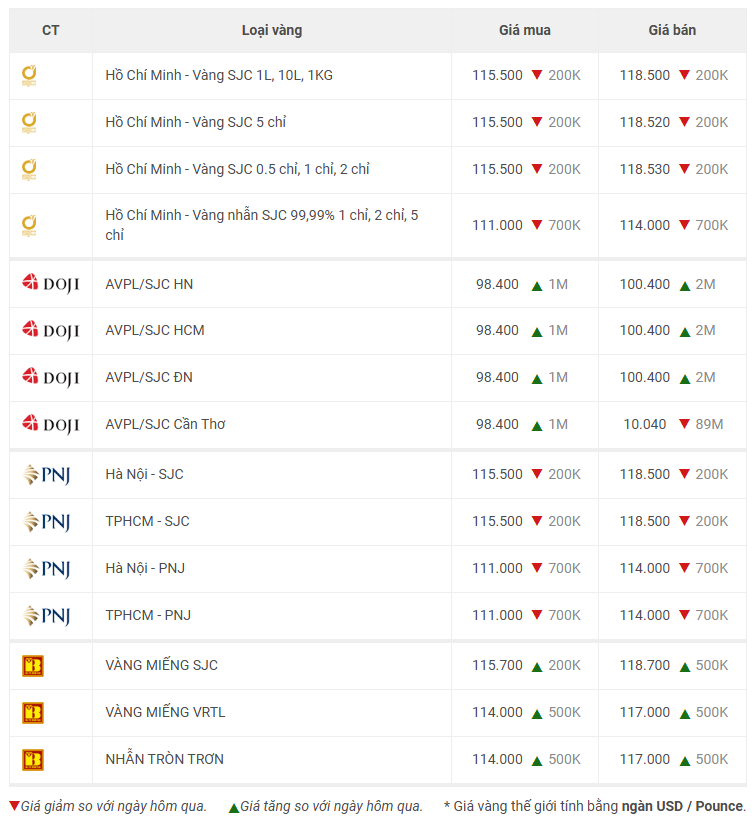The image size is (756, 821).
Task: Select text Vàng nhẫn SJC 99,99% row name
Action: point(262,225)
